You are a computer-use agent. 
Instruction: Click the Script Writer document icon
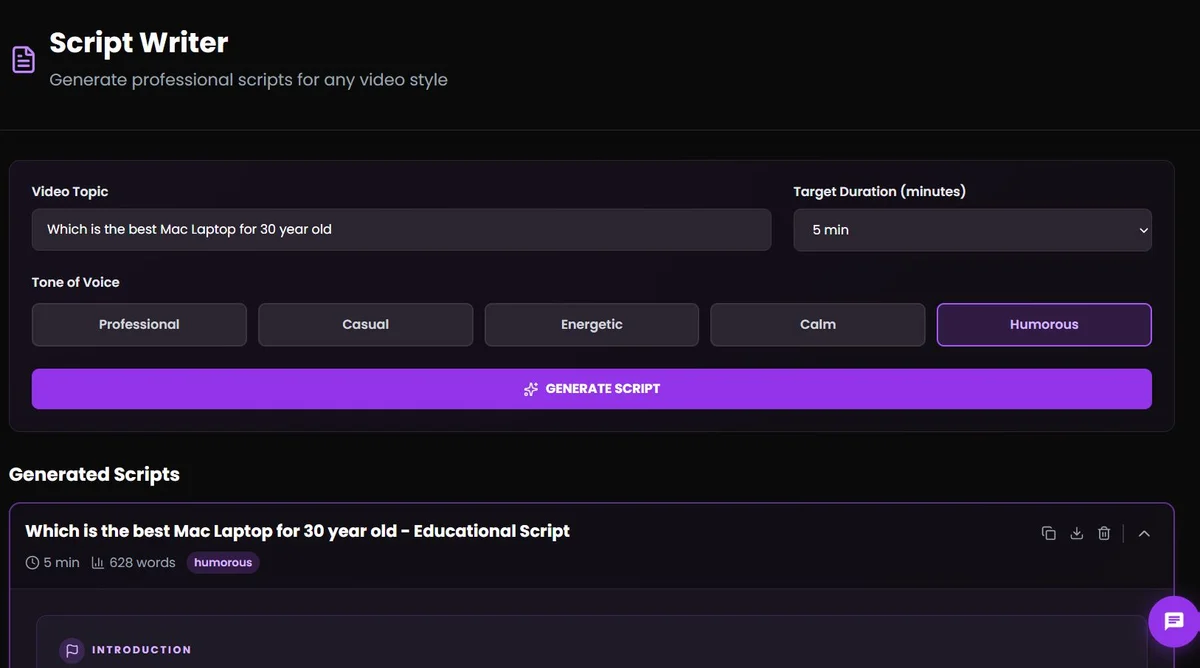(23, 59)
